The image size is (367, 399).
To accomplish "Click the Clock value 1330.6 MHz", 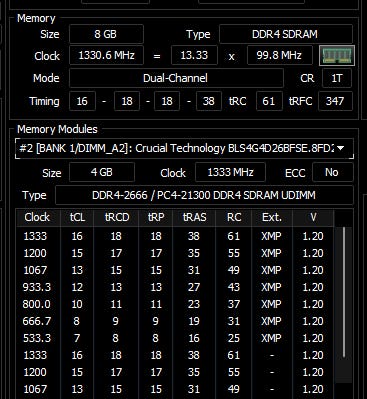I will click(x=106, y=55).
